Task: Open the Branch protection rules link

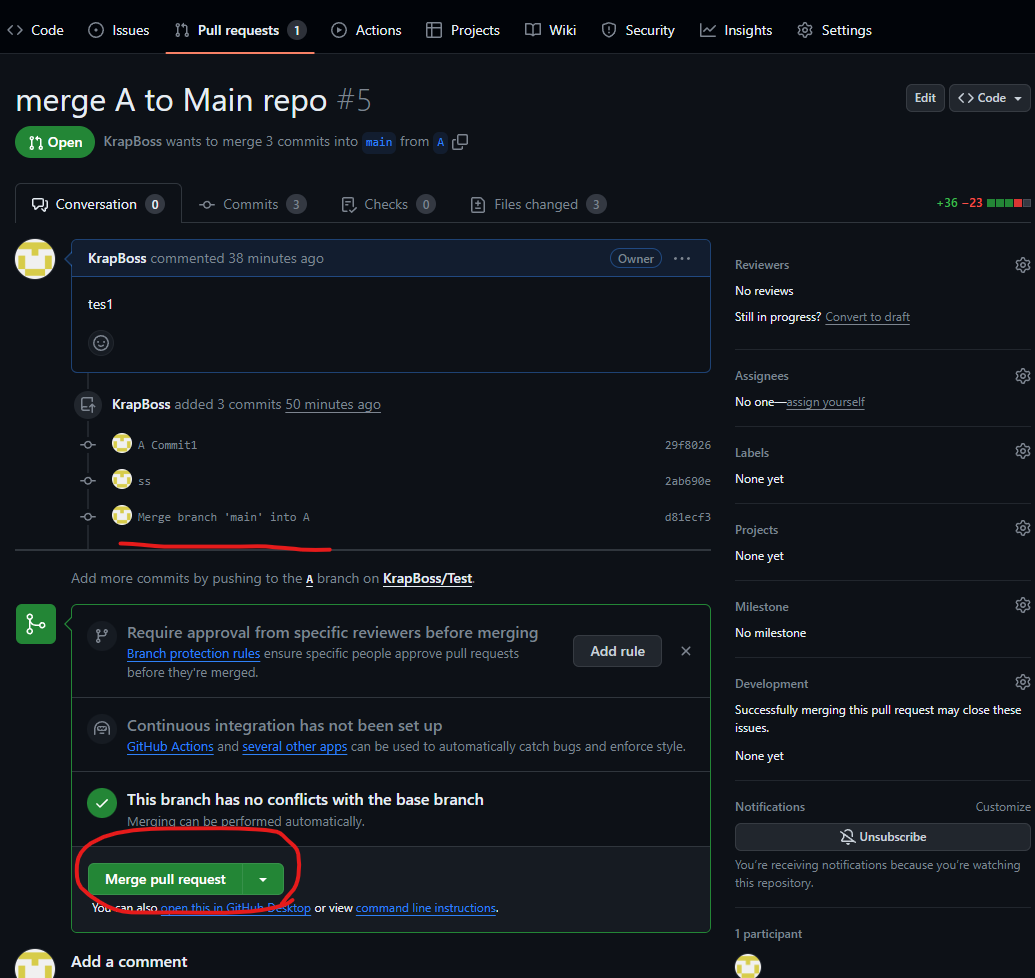Action: (193, 653)
